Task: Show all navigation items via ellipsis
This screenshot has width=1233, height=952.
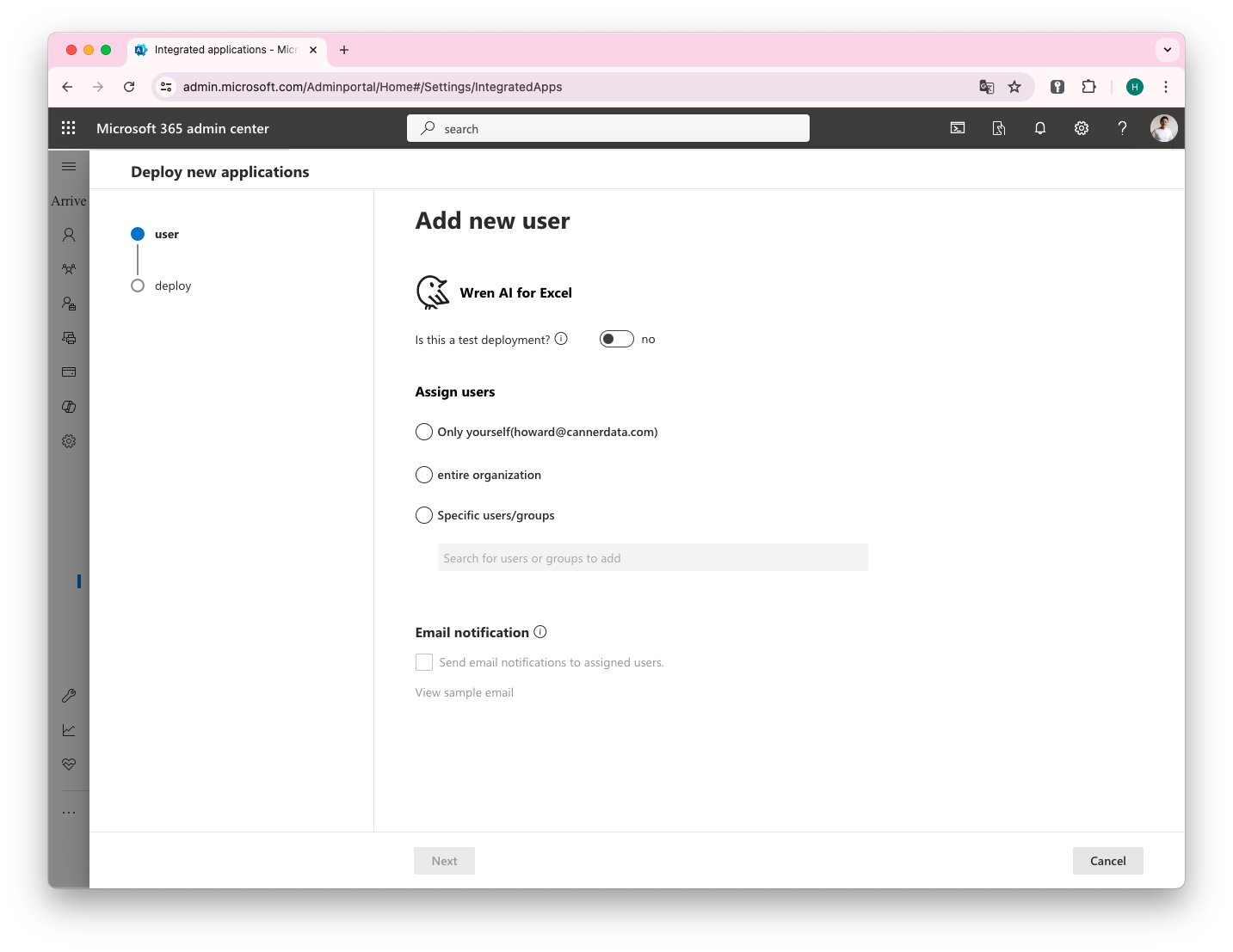Action: tap(69, 813)
